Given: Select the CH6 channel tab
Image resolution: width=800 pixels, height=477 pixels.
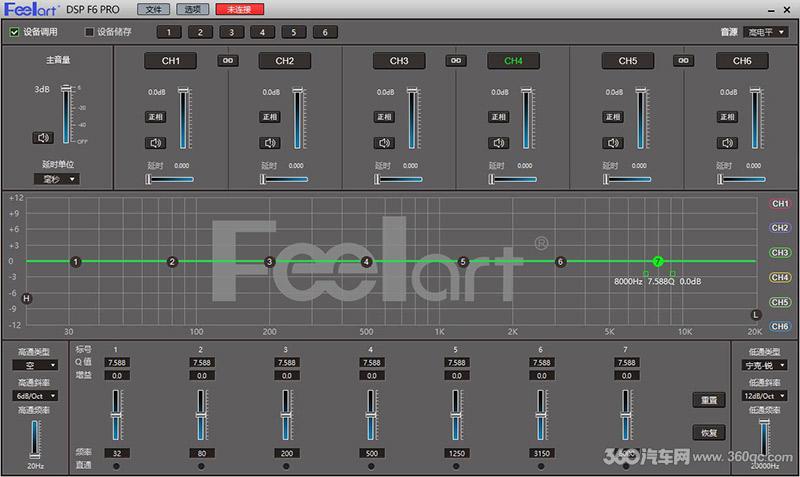Looking at the screenshot, I should [742, 61].
